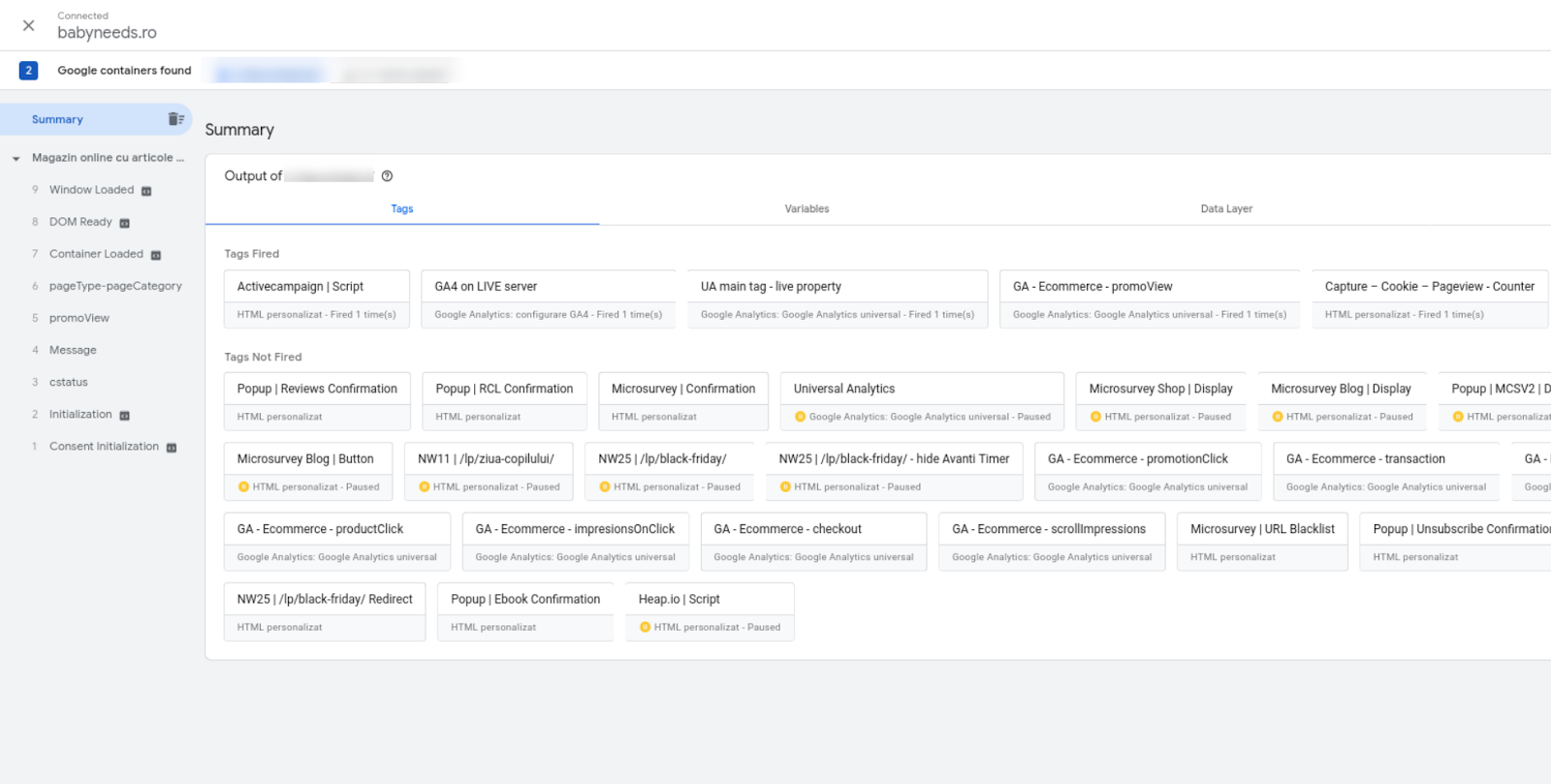
Task: Open the GA - Ecommerce - impresionsOnClick card
Action: 576,543
